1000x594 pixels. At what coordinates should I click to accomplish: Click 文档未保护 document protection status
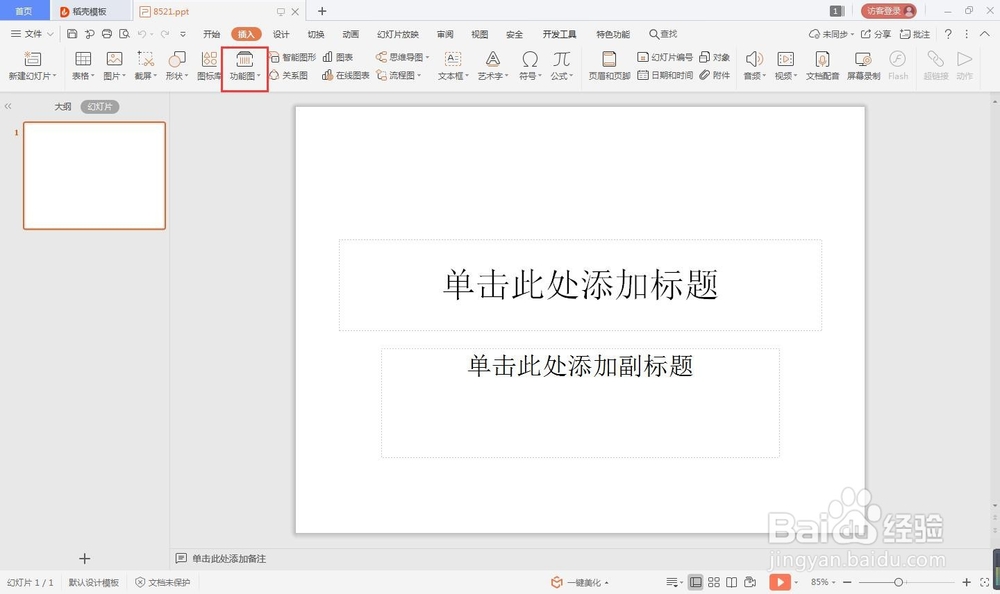point(163,582)
